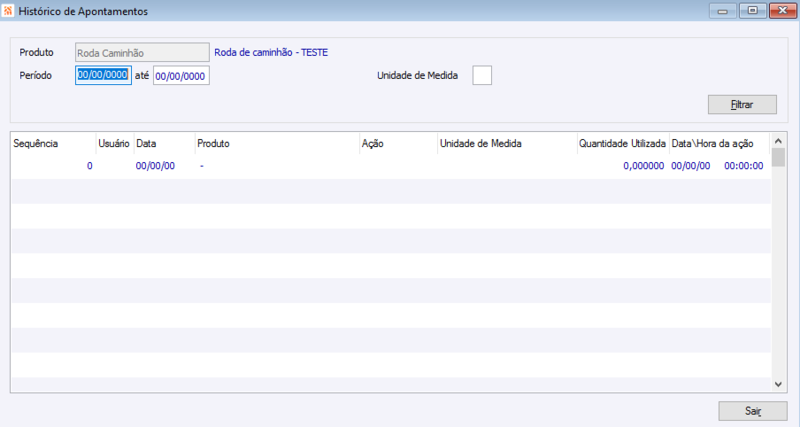Select the Sequência cell showing 0
This screenshot has width=800, height=427.
point(89,166)
